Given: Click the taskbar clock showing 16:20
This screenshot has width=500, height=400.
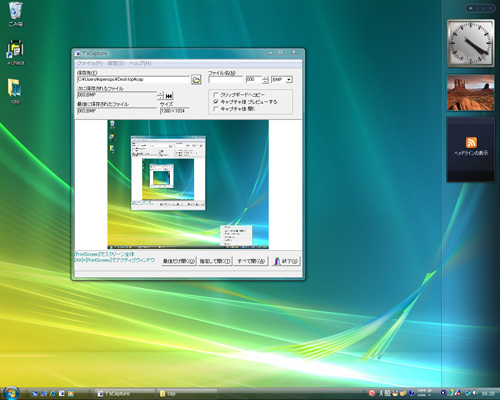Looking at the screenshot, I should click(488, 394).
